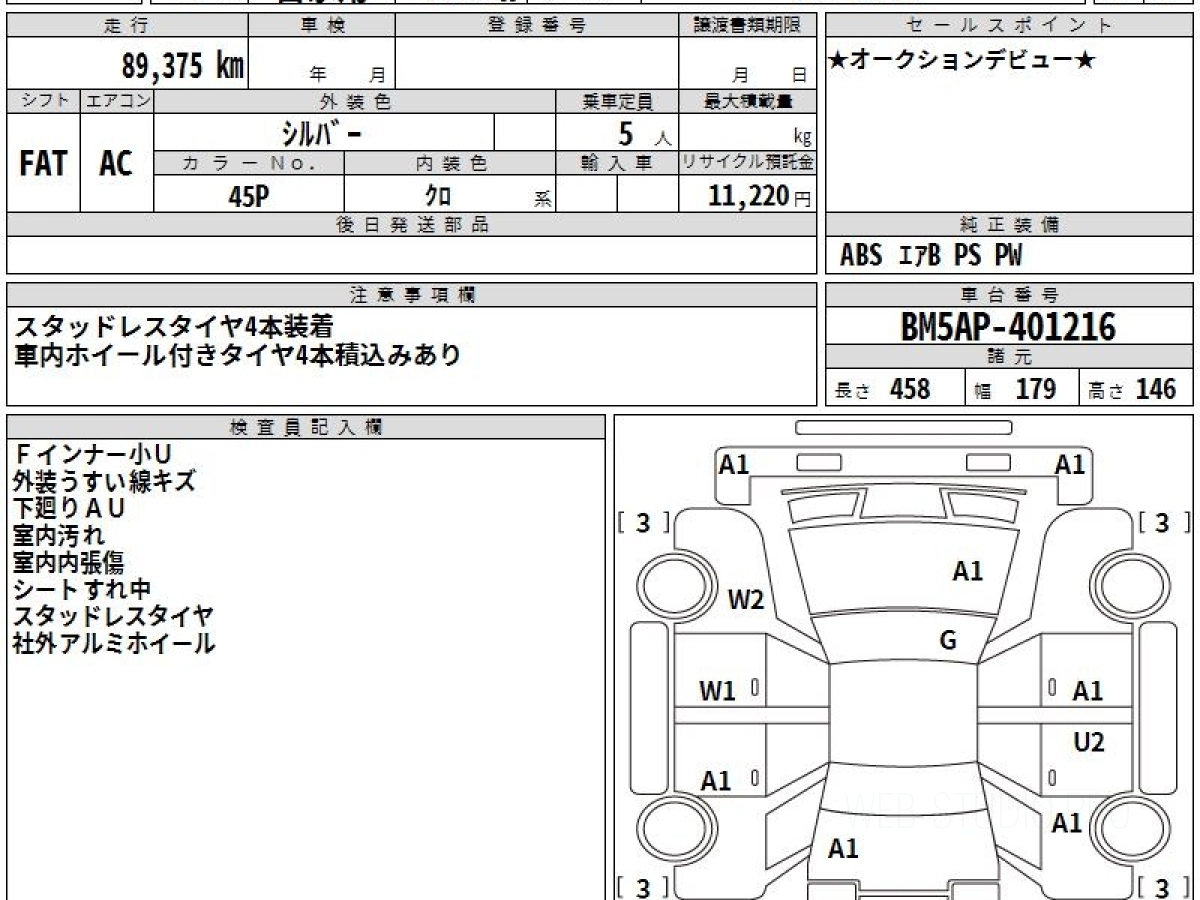Click the 純正装備 header
Image resolution: width=1200 pixels, height=900 pixels.
[x=1010, y=225]
